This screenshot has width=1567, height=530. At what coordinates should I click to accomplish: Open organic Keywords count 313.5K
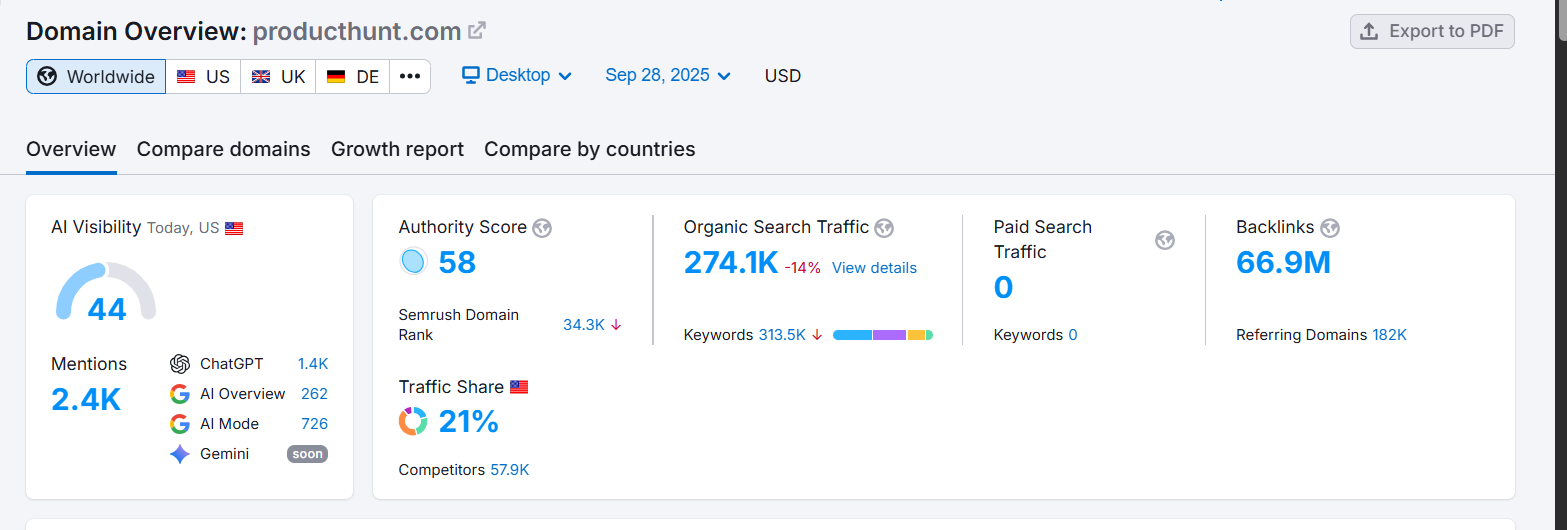point(782,335)
